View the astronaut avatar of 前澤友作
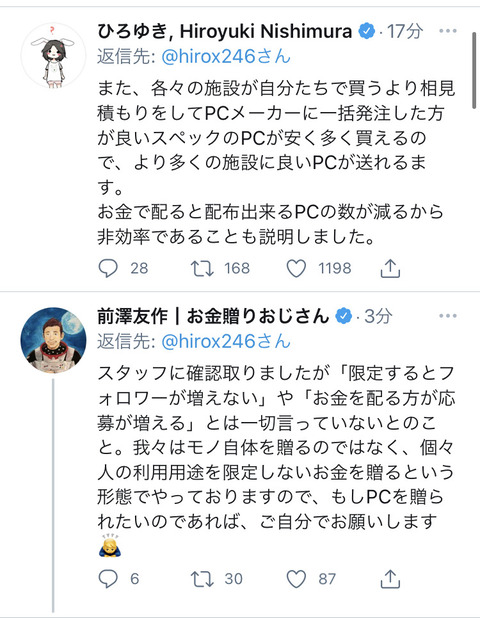The height and width of the screenshot is (618, 480). coord(53,340)
